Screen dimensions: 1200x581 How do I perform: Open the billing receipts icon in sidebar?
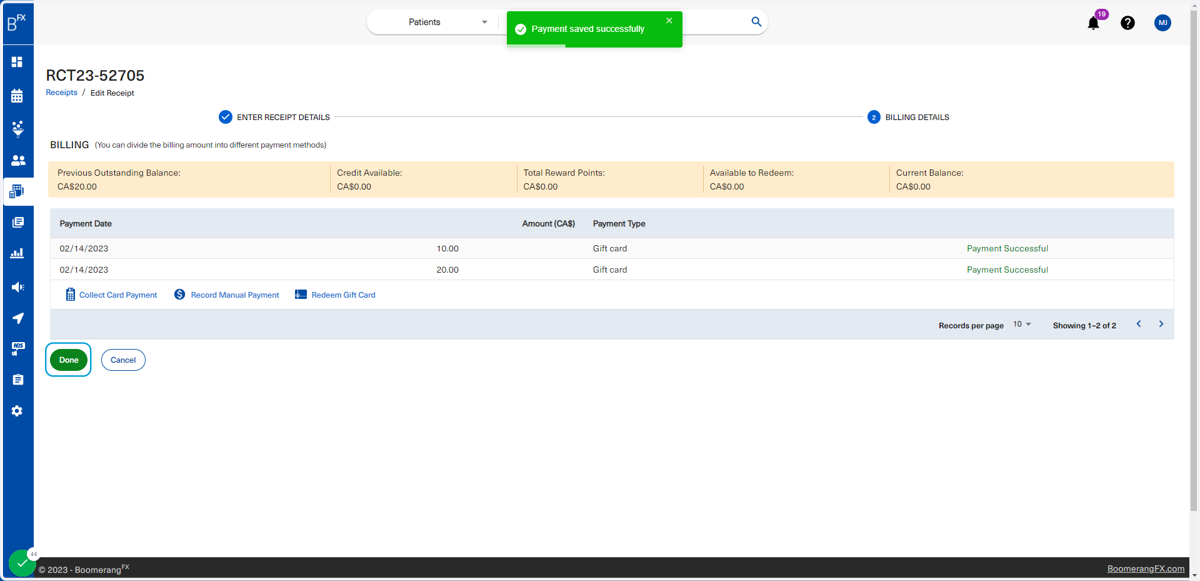click(17, 191)
